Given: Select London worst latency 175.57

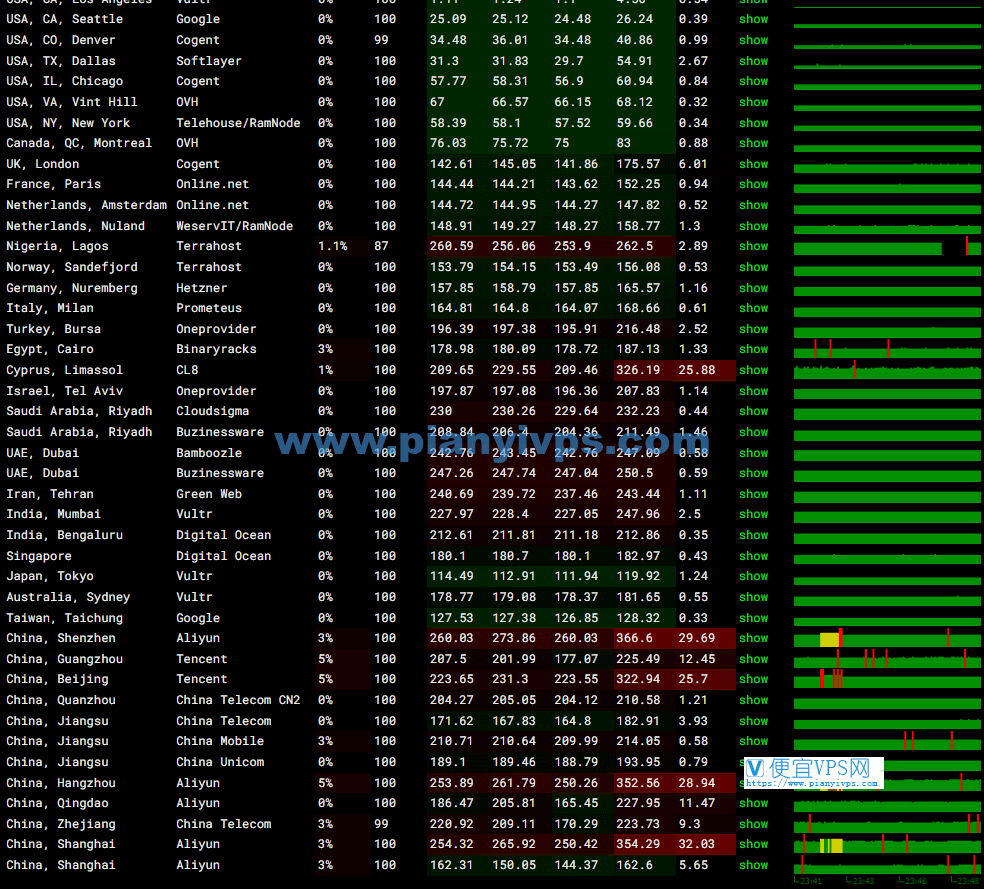Looking at the screenshot, I should coord(638,164).
